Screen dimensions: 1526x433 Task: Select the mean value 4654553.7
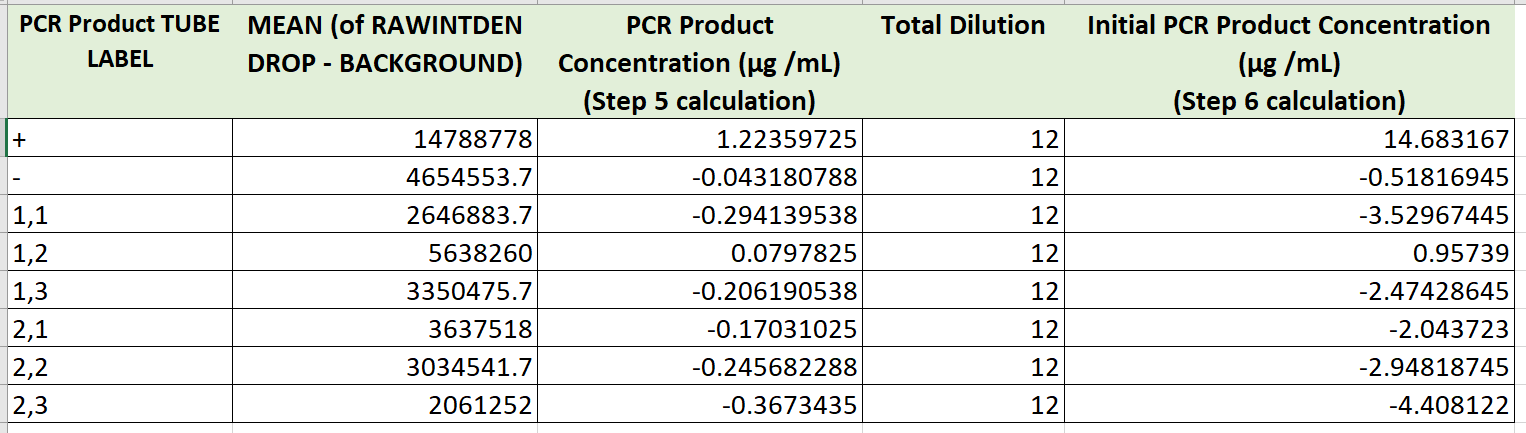[x=385, y=178]
